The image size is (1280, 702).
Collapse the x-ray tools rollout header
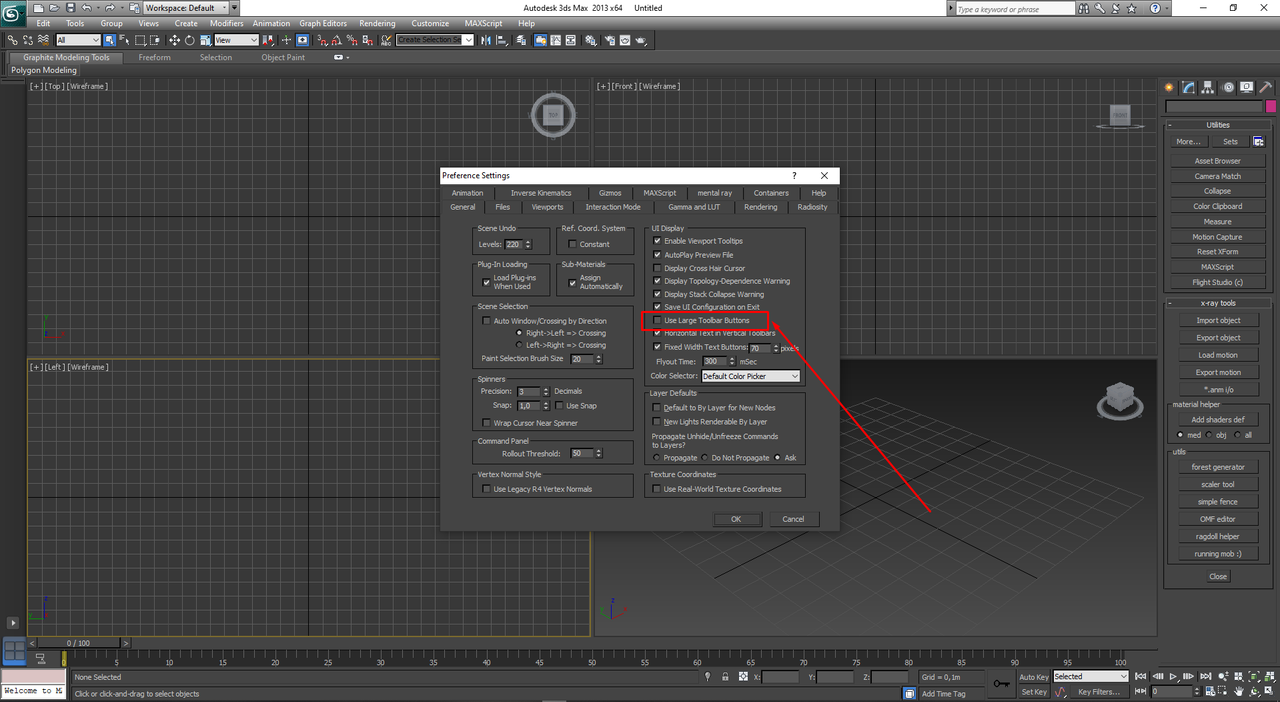[1217, 303]
